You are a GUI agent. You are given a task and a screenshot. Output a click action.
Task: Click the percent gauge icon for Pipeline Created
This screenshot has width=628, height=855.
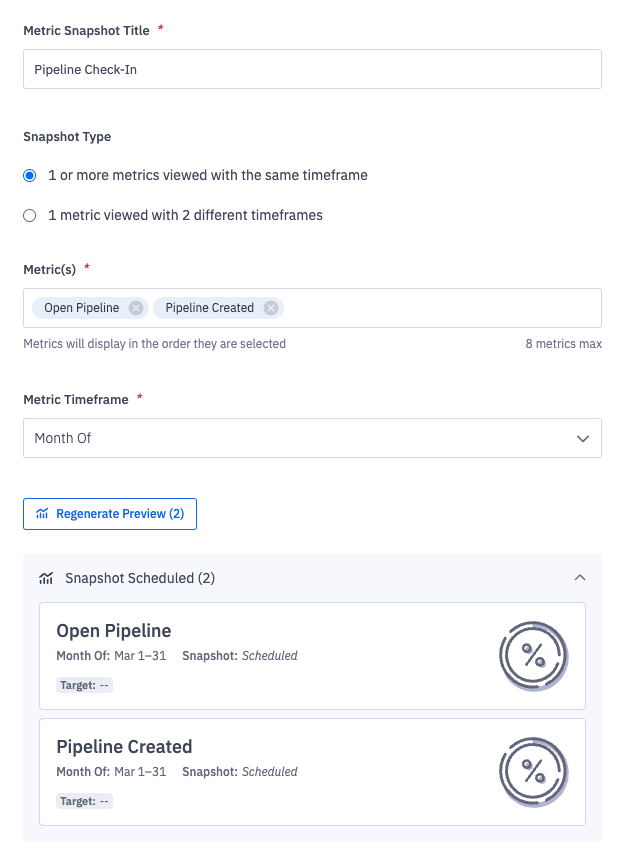coord(533,772)
